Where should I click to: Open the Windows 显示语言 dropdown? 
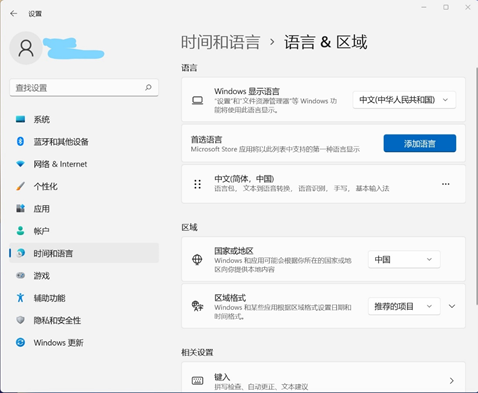point(404,100)
